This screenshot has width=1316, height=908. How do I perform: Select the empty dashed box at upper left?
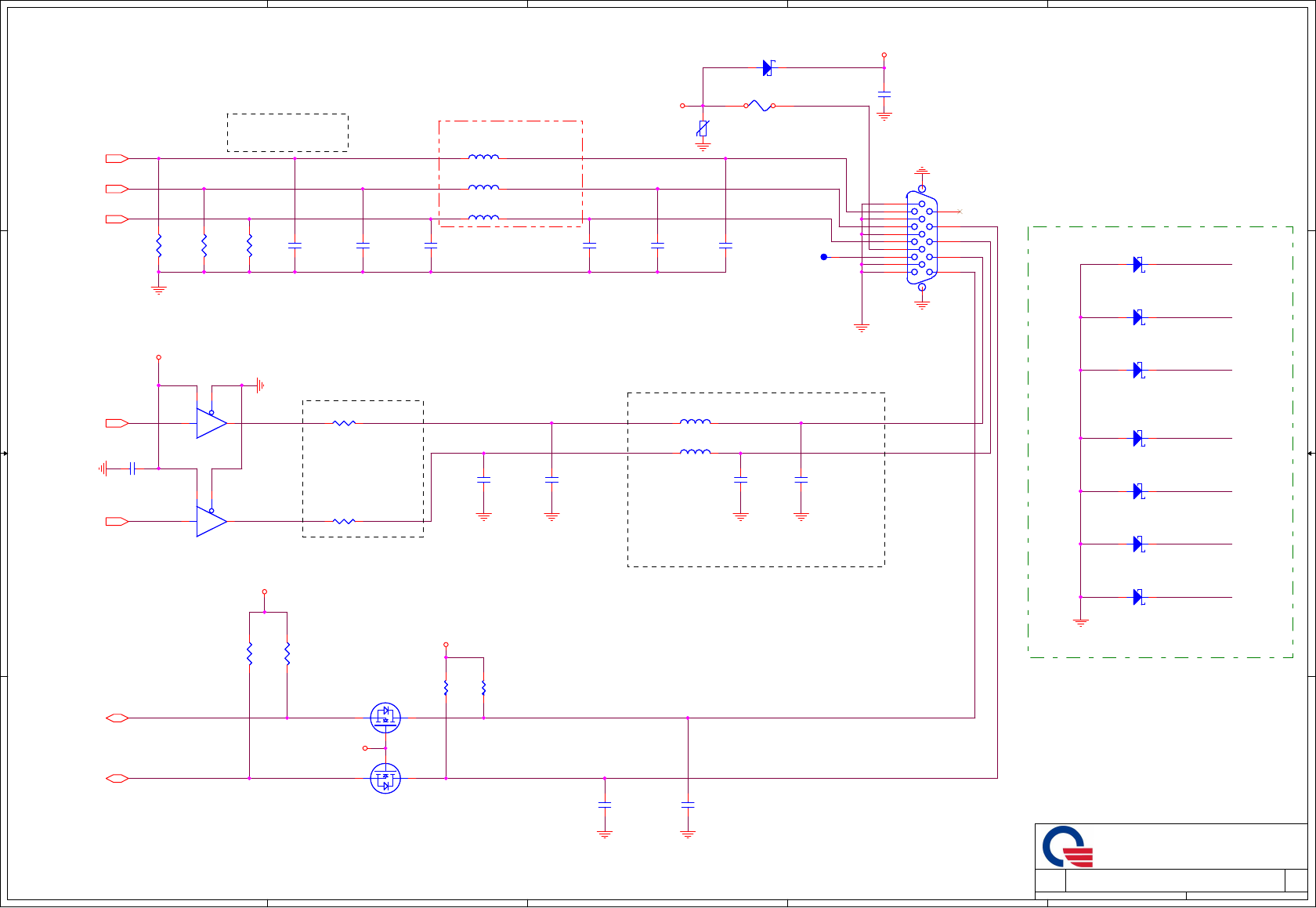click(x=287, y=132)
